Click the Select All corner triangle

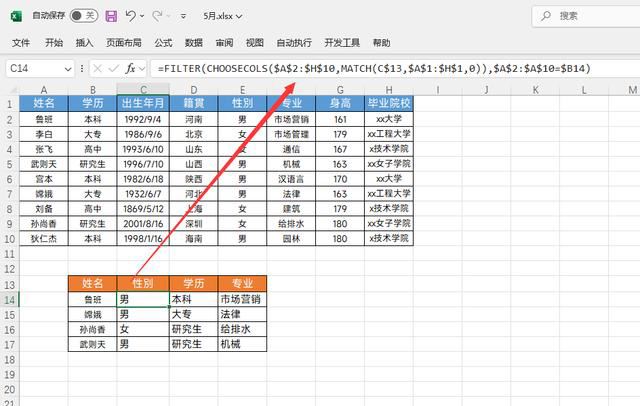tap(11, 89)
